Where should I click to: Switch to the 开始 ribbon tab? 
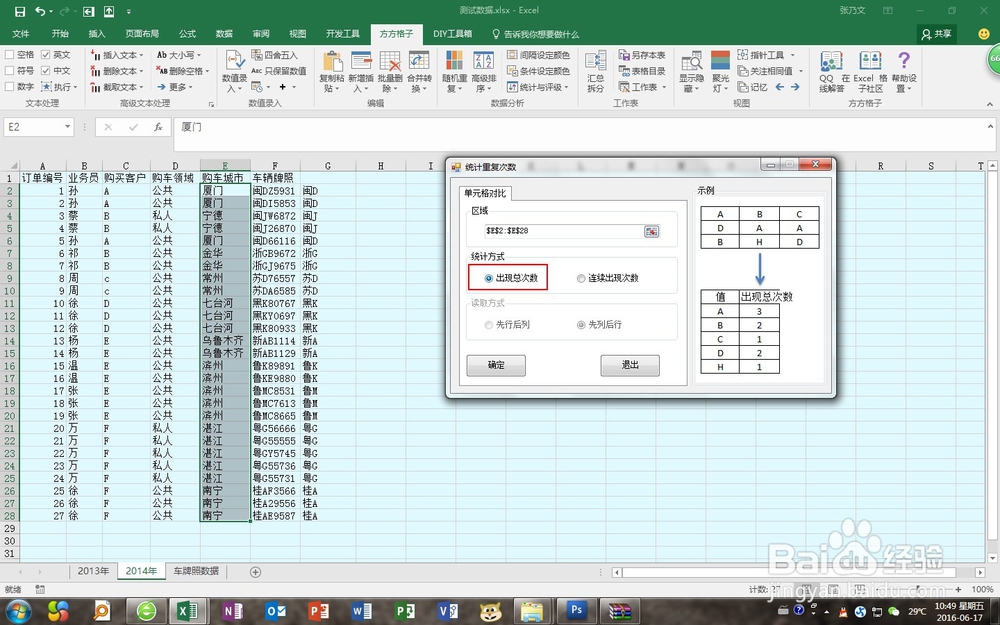(x=60, y=34)
